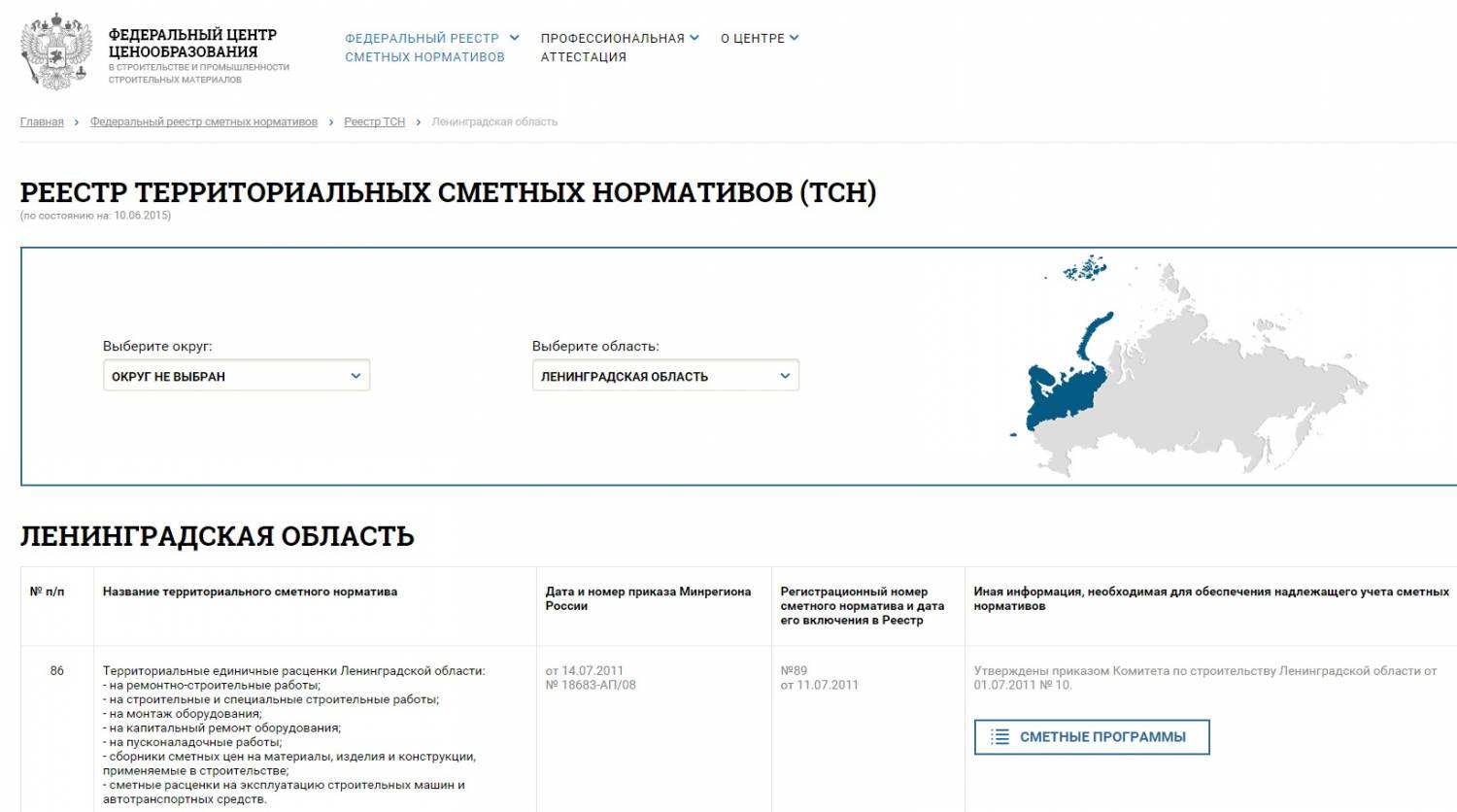Click the registry date 'от 11.07.2011'

tap(820, 685)
